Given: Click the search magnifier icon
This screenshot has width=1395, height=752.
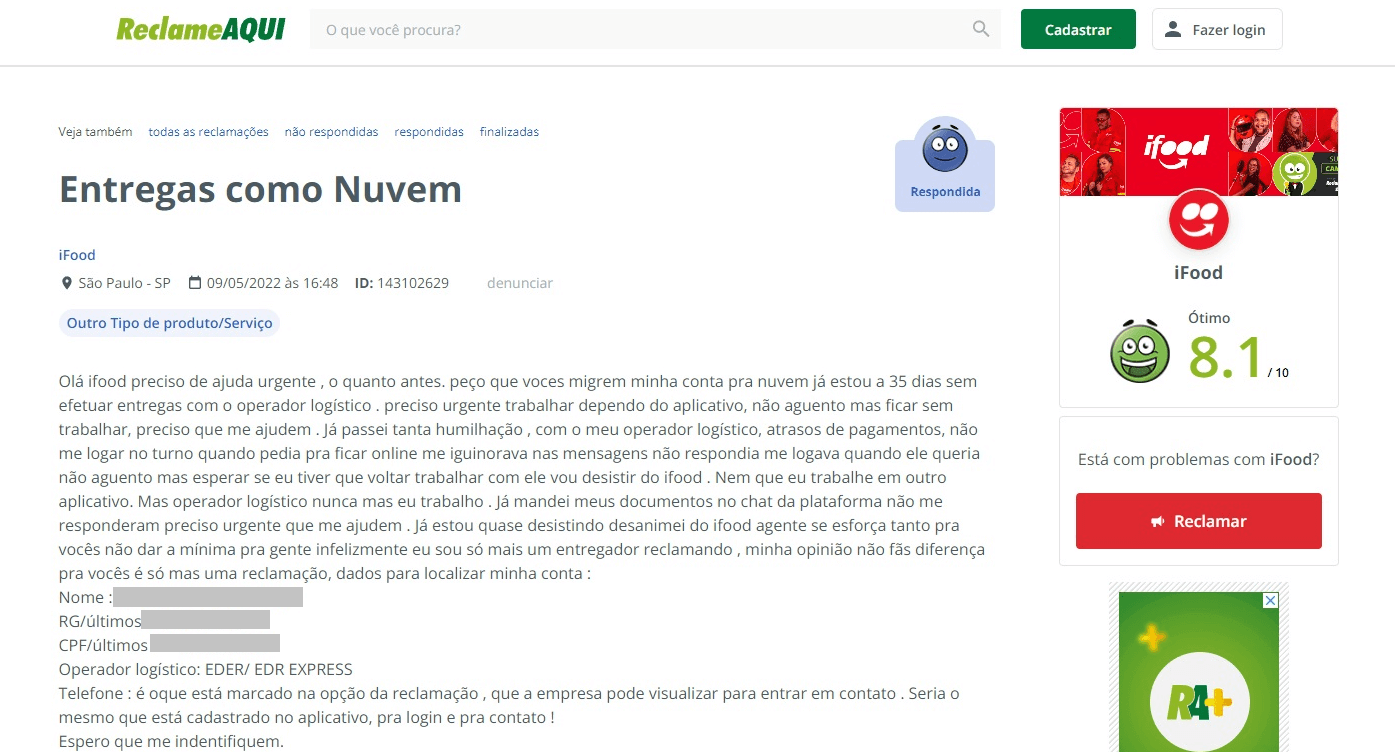Looking at the screenshot, I should (x=981, y=29).
